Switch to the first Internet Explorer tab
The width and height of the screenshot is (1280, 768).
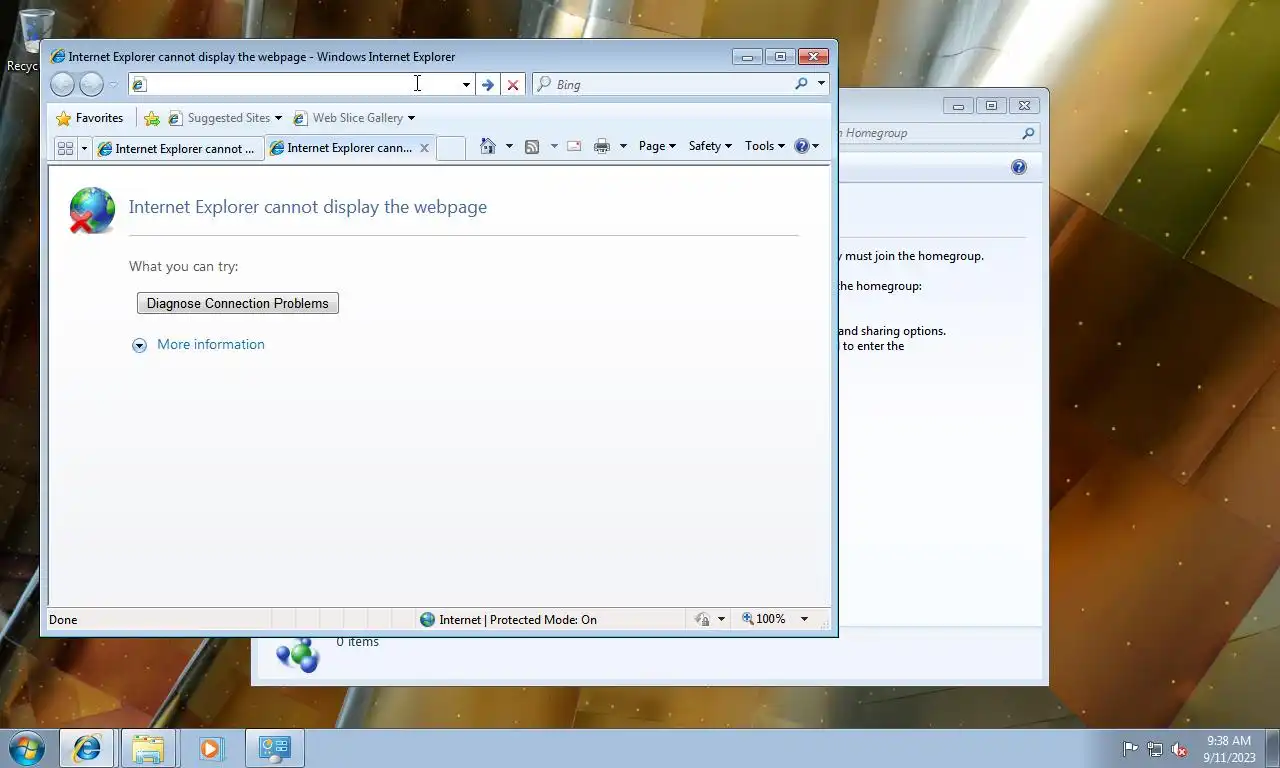pos(178,148)
